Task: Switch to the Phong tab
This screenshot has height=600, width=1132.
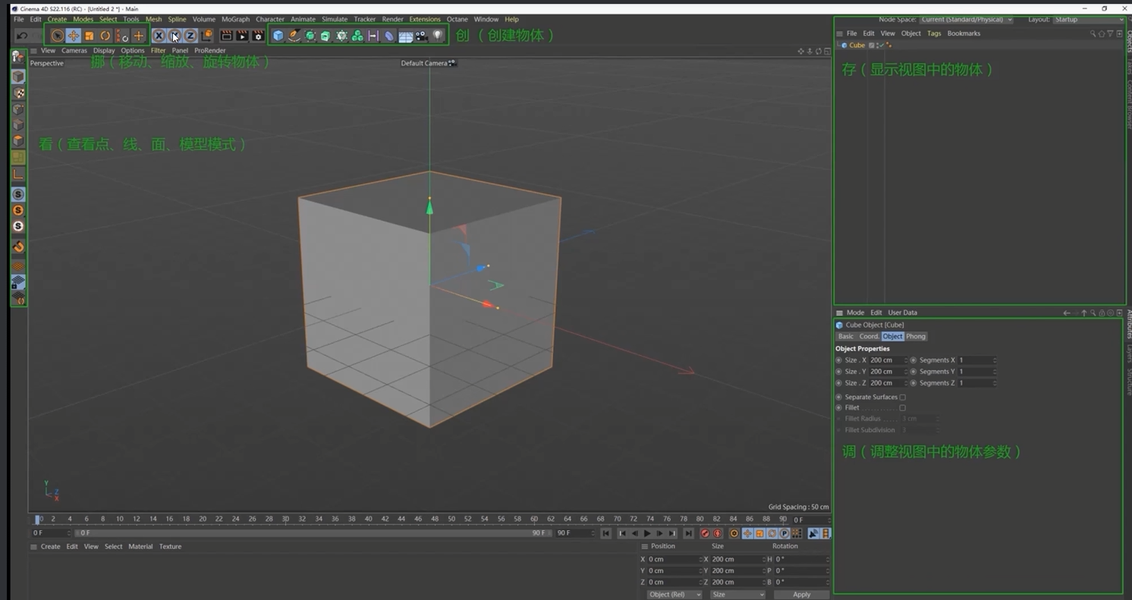Action: [x=915, y=336]
